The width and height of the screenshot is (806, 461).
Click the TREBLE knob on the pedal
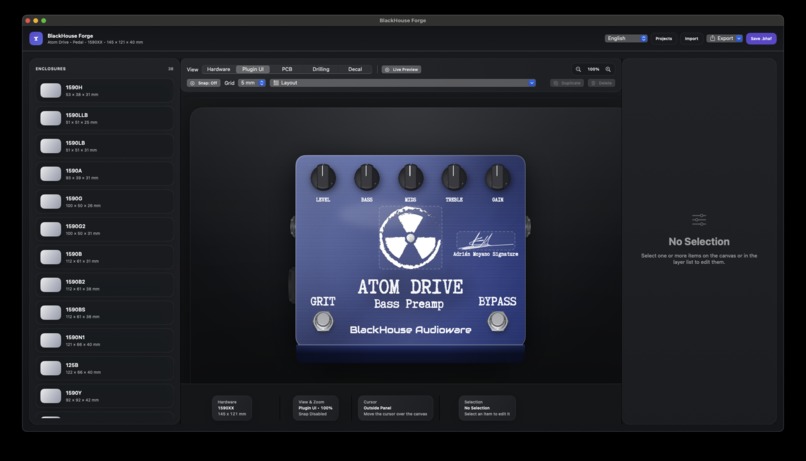click(454, 178)
